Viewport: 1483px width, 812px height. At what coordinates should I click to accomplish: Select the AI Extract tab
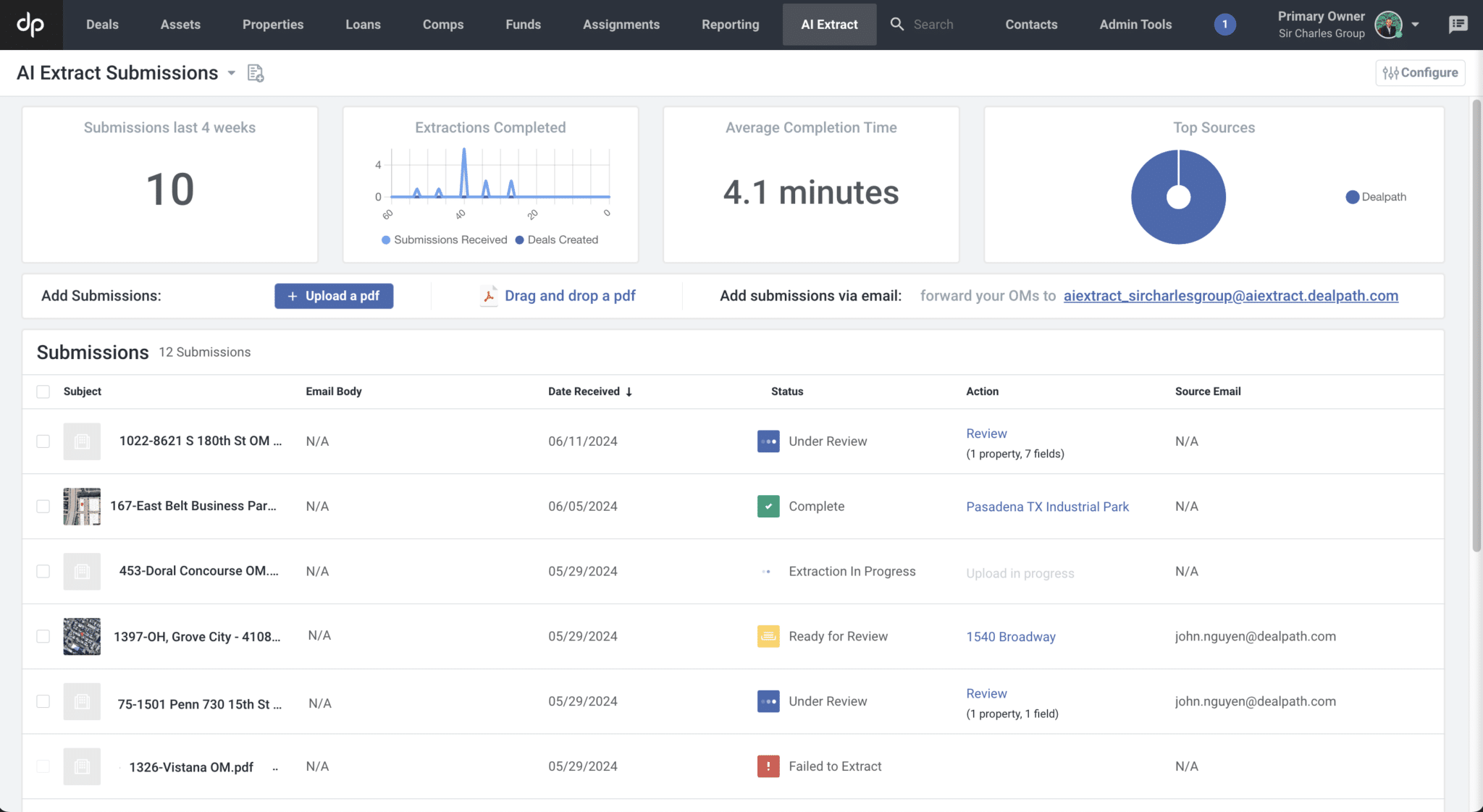click(829, 25)
